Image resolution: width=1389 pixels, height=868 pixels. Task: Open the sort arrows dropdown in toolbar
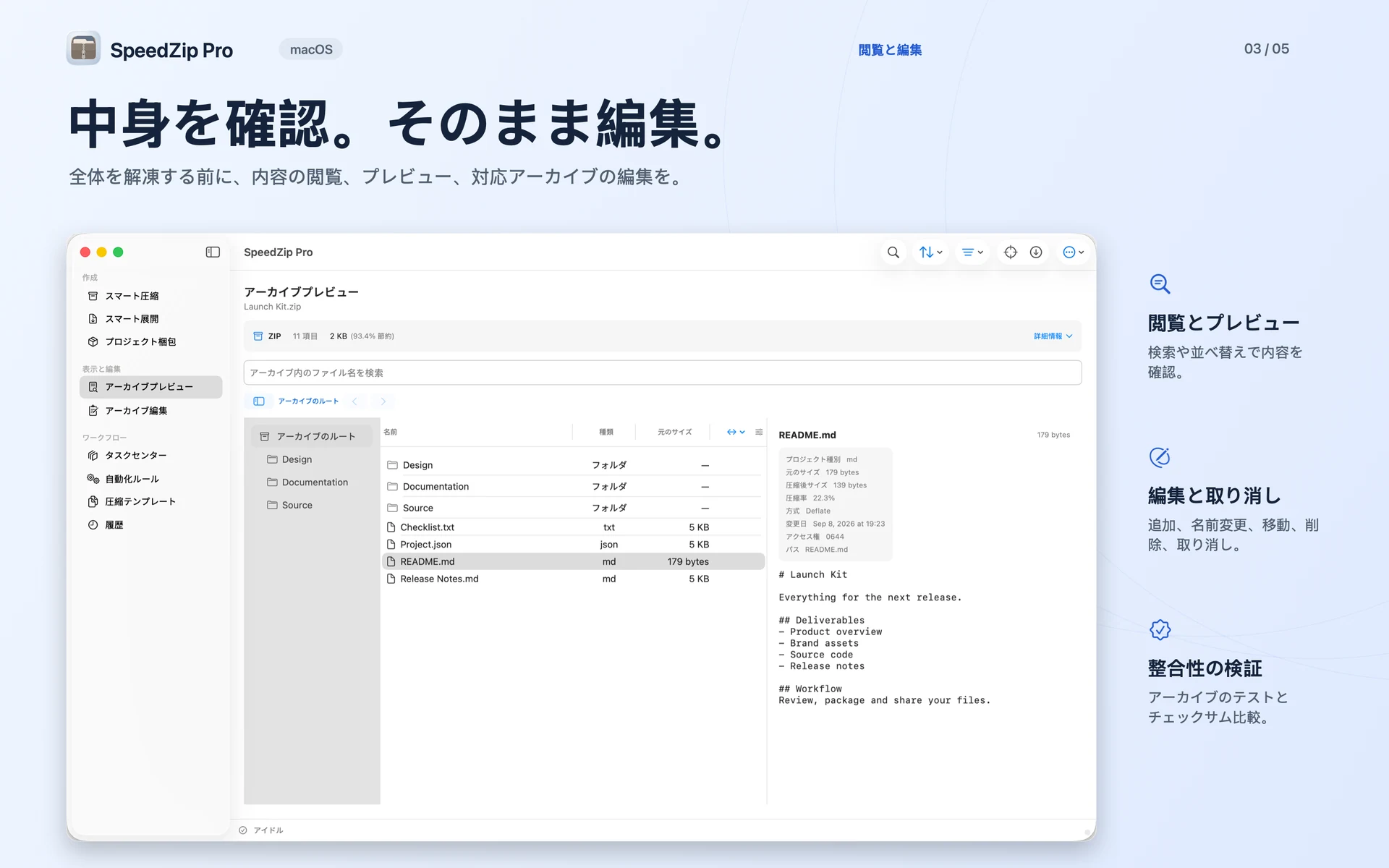[x=930, y=252]
